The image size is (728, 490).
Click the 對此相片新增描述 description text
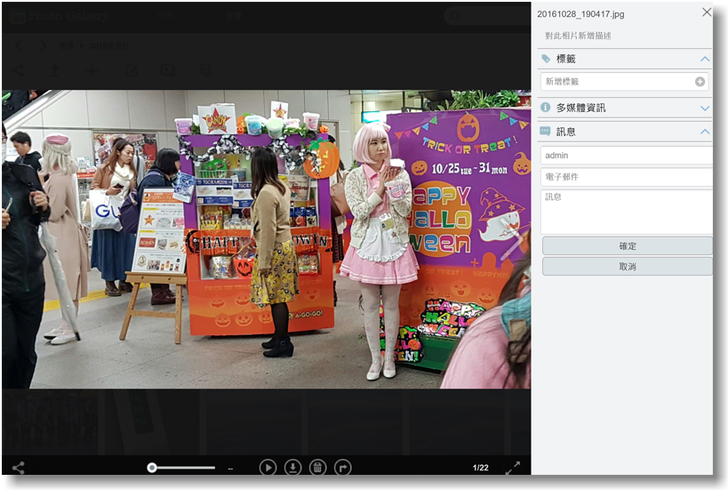pos(578,36)
